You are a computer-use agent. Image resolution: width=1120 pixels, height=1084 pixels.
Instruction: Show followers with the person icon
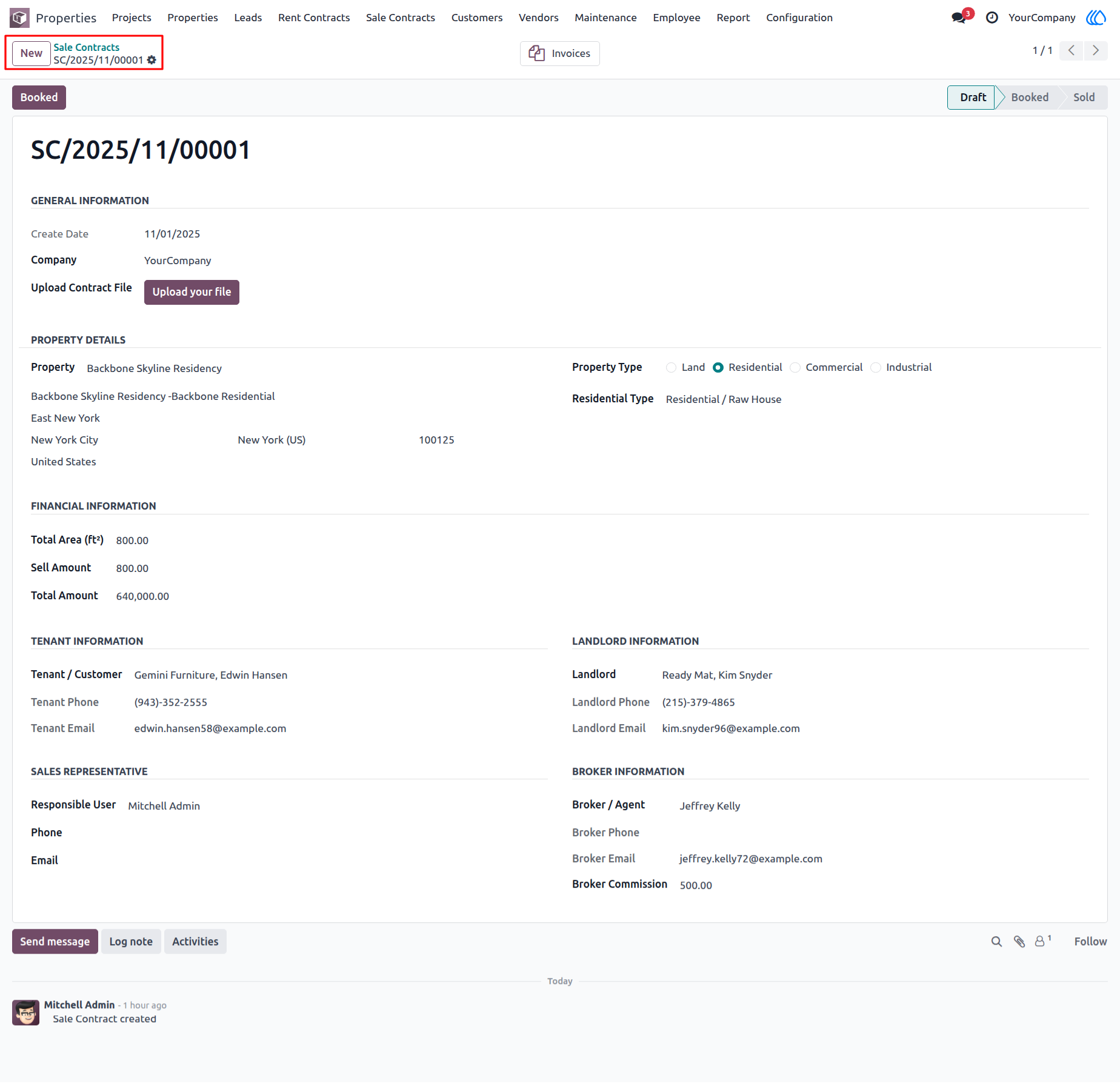coord(1042,941)
